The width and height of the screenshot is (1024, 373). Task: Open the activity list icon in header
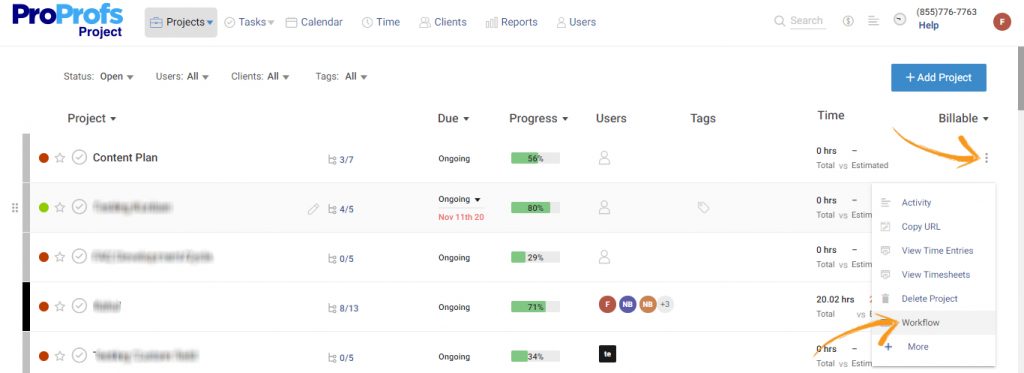[874, 21]
